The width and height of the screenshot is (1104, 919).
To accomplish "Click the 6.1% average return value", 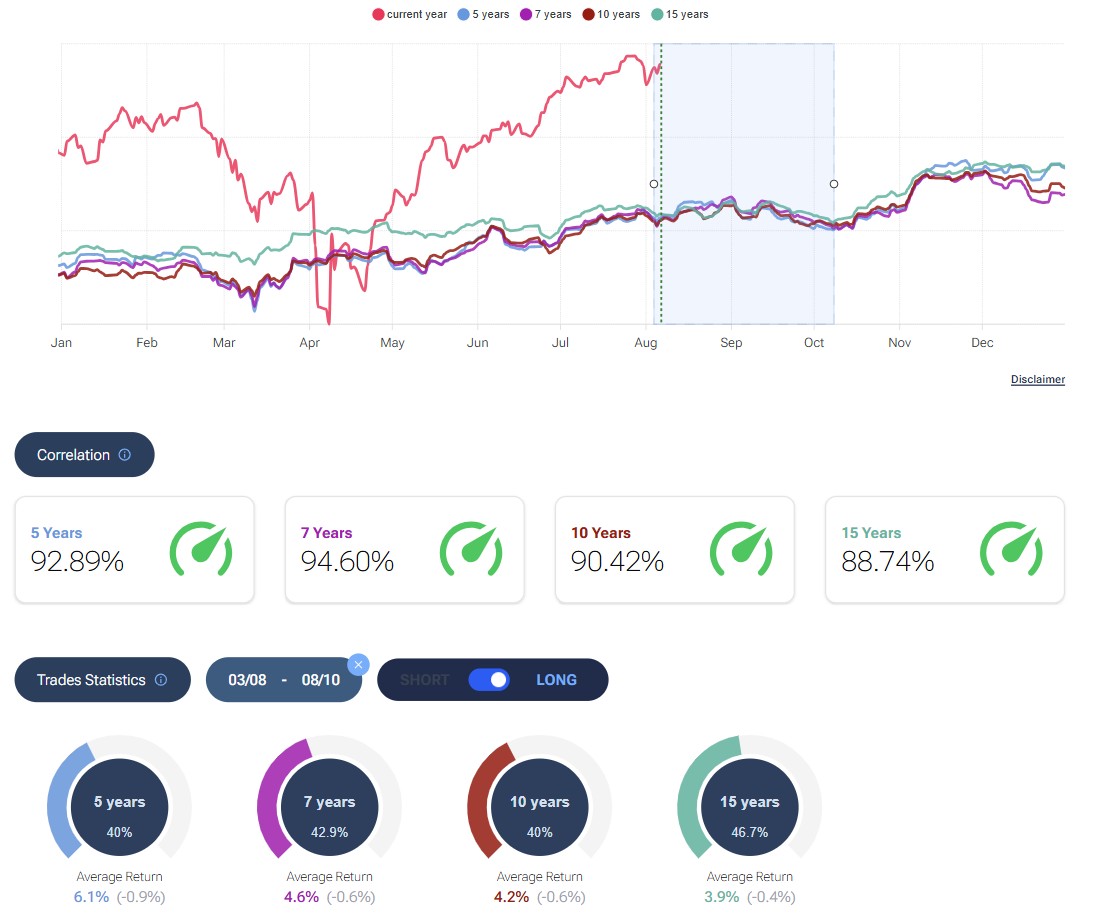I will coord(92,897).
